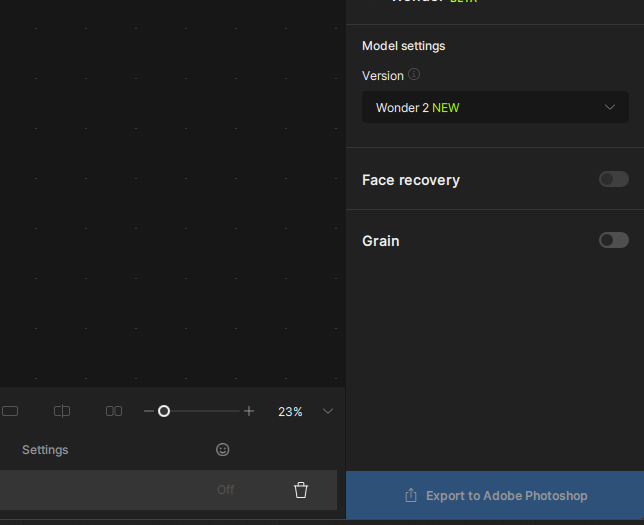Click the smiley face column icon
644x525 pixels.
click(223, 450)
